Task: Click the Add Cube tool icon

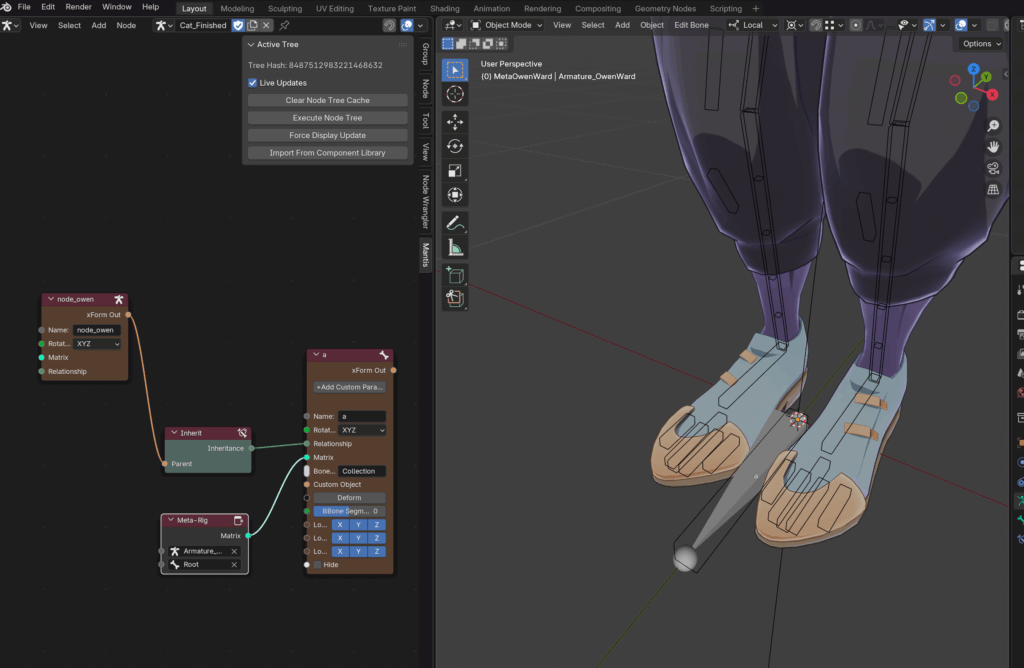Action: tap(455, 275)
